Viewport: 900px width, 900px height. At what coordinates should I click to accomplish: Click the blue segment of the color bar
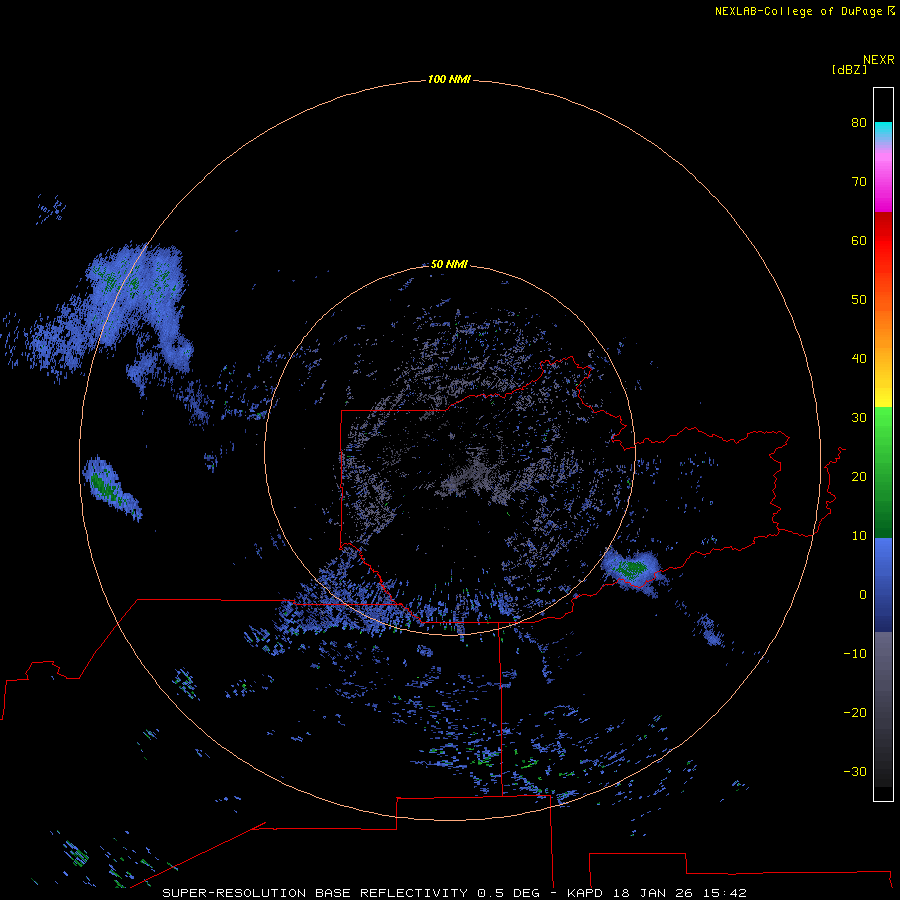tap(883, 584)
